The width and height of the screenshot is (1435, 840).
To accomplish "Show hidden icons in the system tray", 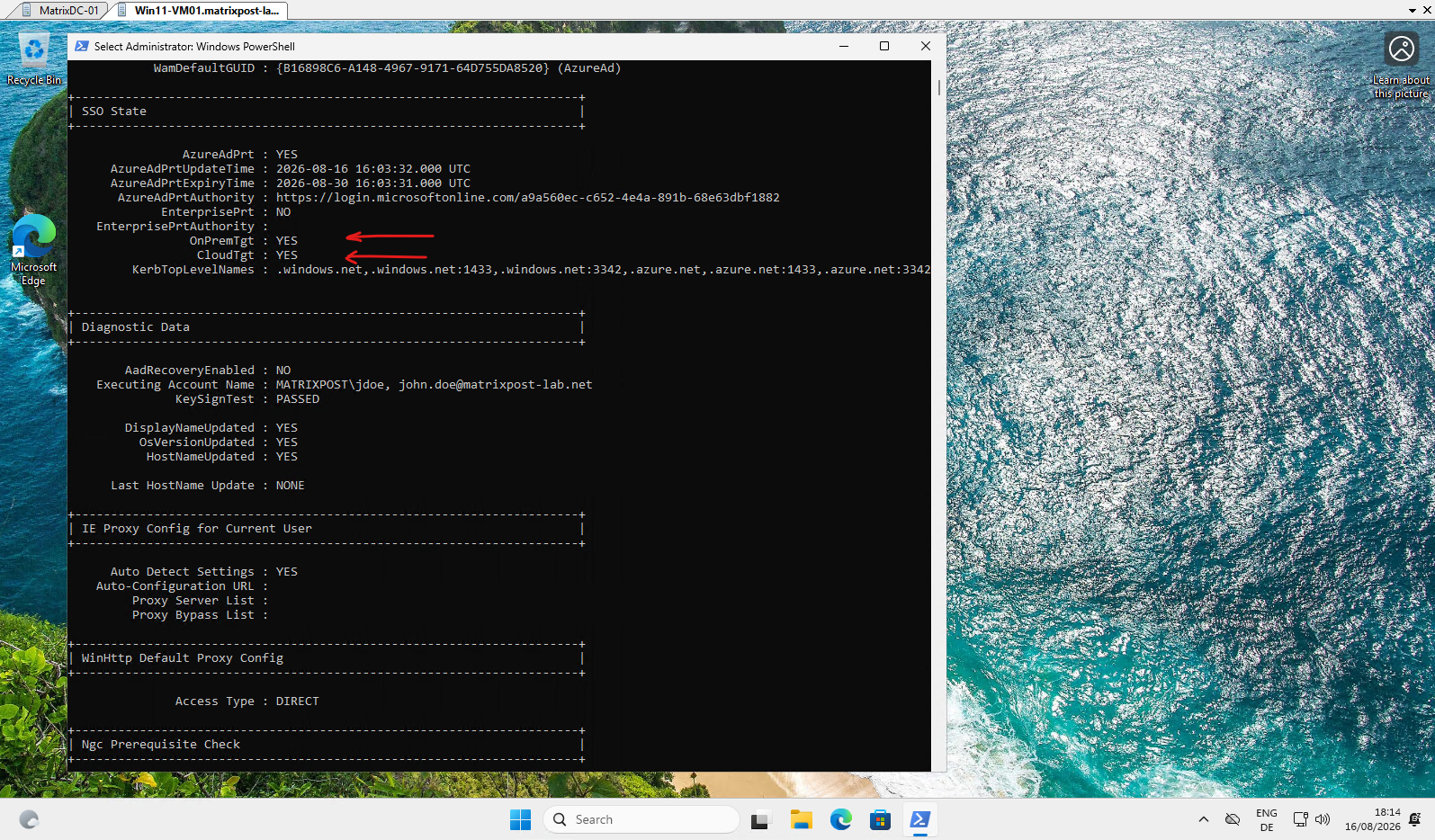I will [x=1203, y=819].
